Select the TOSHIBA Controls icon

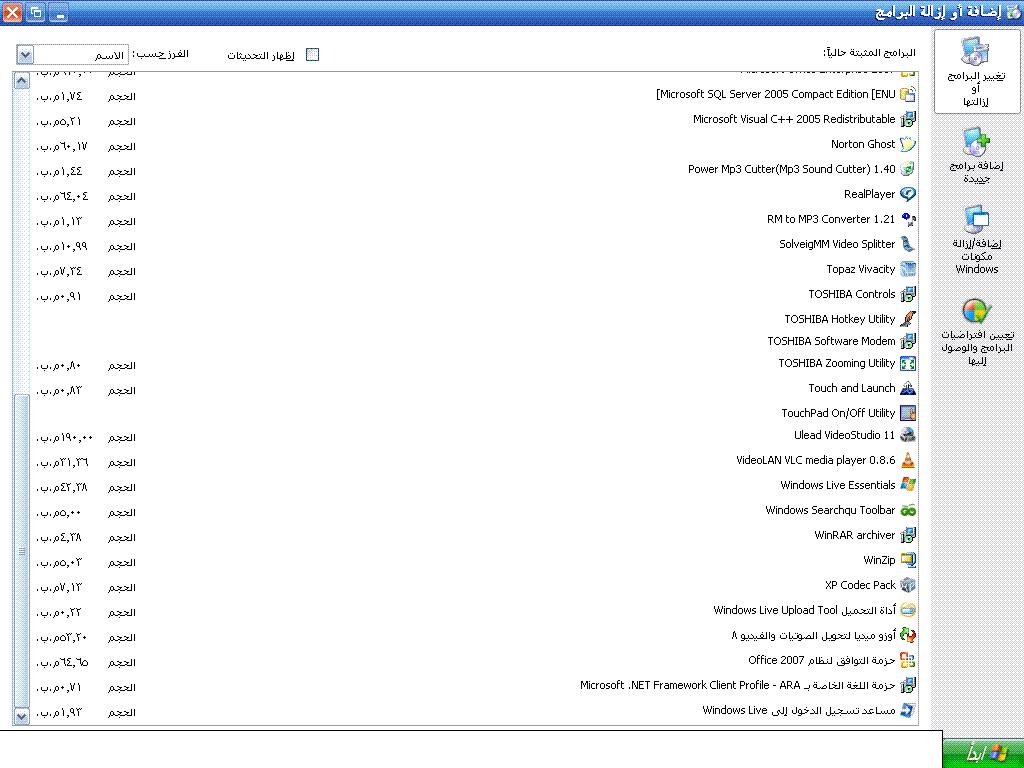click(x=908, y=295)
